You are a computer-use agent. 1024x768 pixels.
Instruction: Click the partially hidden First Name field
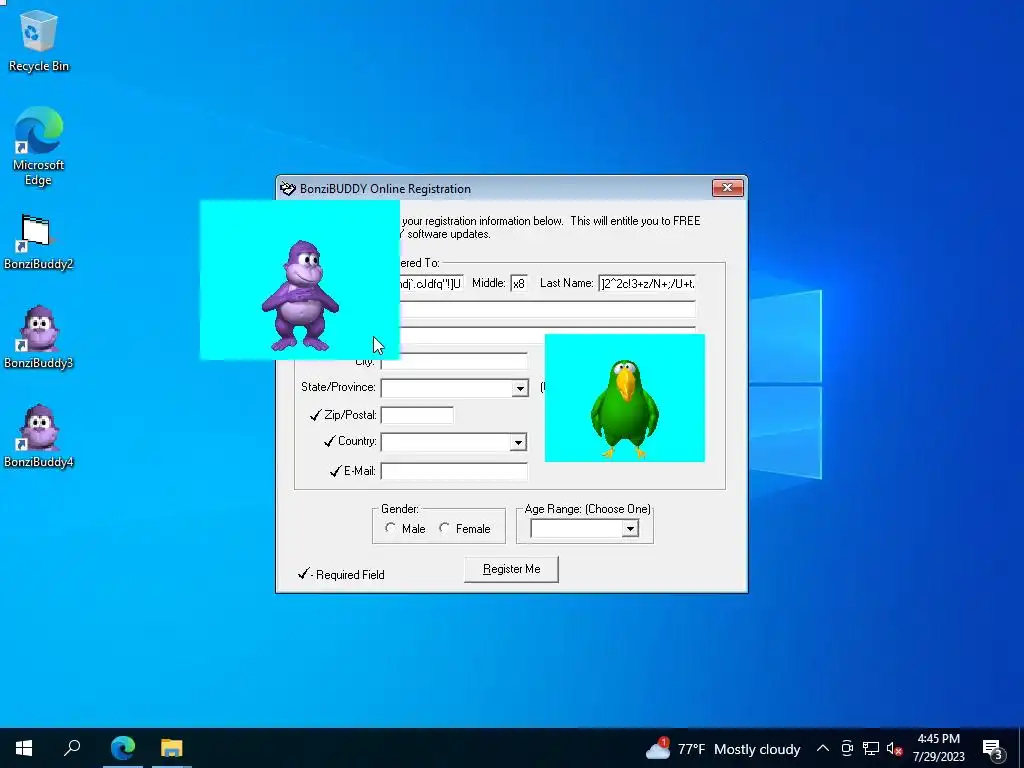(x=432, y=284)
